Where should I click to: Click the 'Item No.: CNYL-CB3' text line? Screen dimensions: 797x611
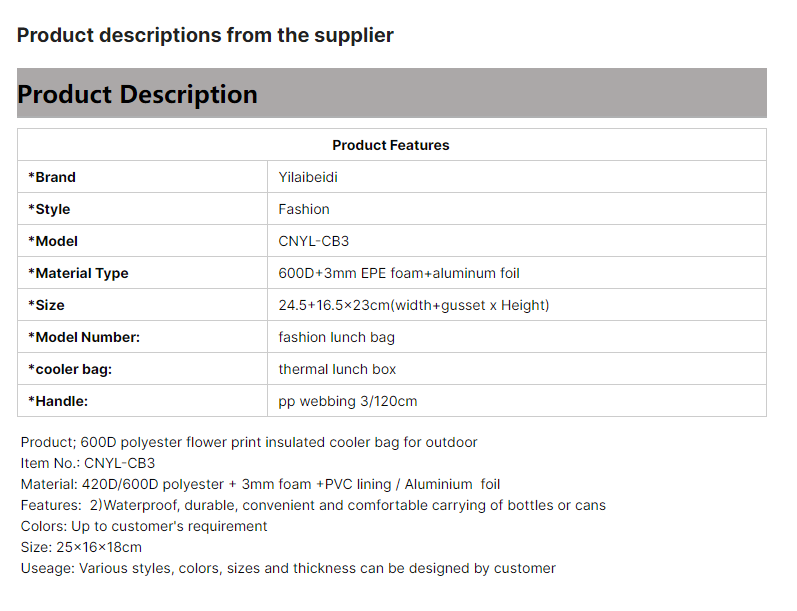[x=88, y=463]
